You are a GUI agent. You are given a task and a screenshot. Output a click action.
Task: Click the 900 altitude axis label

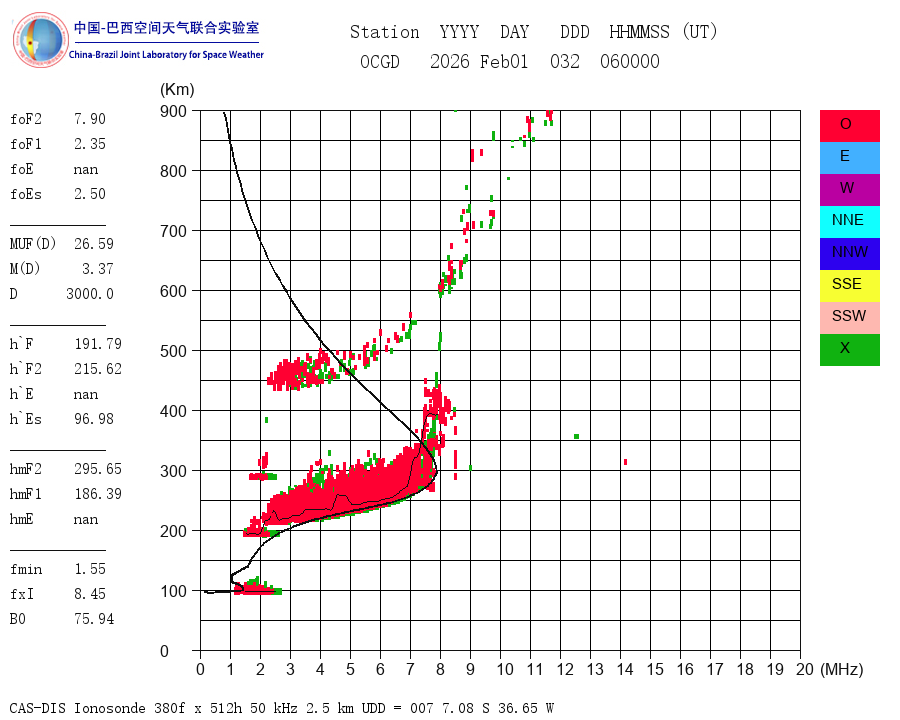point(173,111)
